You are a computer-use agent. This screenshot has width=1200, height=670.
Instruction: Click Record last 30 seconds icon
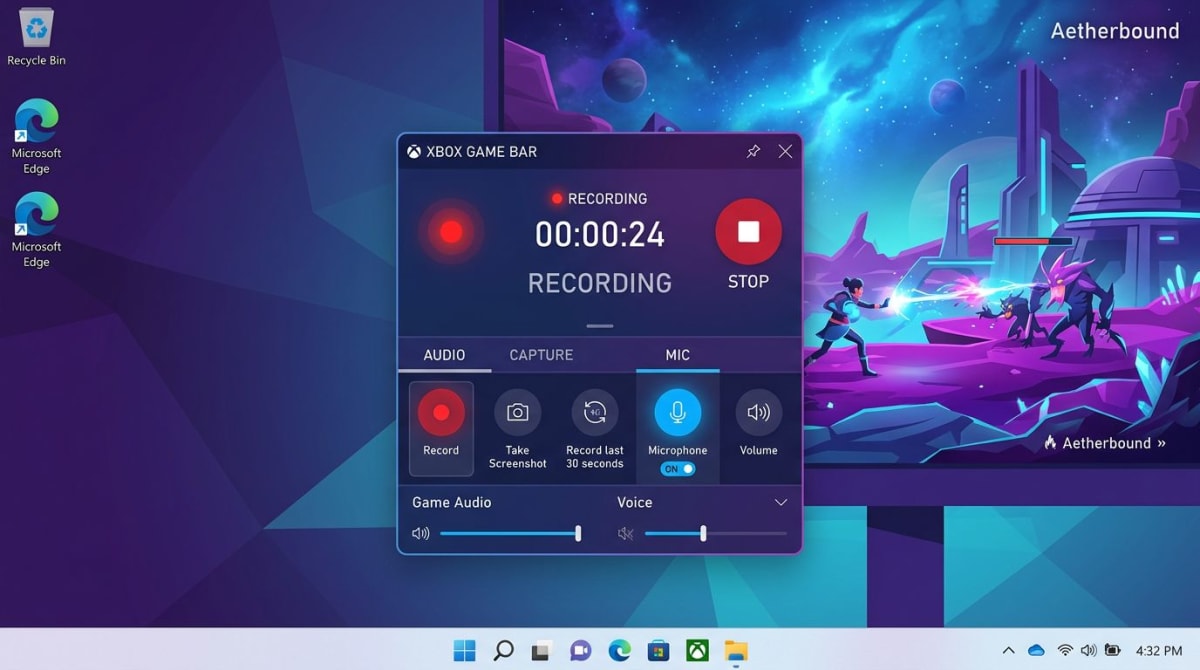594,412
